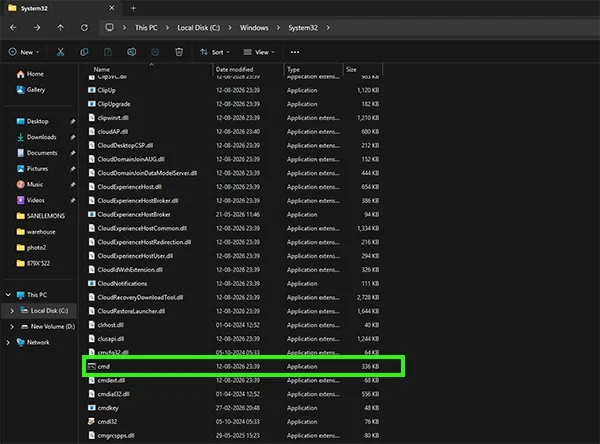Click the Paste toolbar icon

pyautogui.click(x=108, y=52)
